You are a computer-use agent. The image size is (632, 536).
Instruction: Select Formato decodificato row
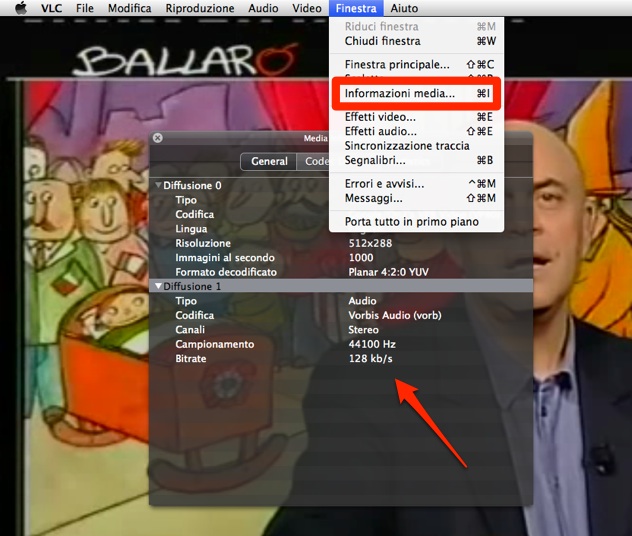(341, 272)
